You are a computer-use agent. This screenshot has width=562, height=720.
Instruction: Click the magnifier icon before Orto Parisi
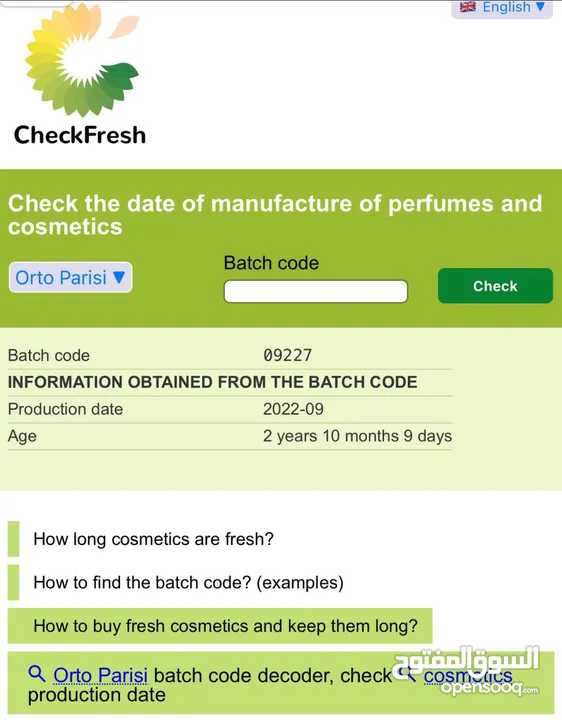pyautogui.click(x=37, y=674)
